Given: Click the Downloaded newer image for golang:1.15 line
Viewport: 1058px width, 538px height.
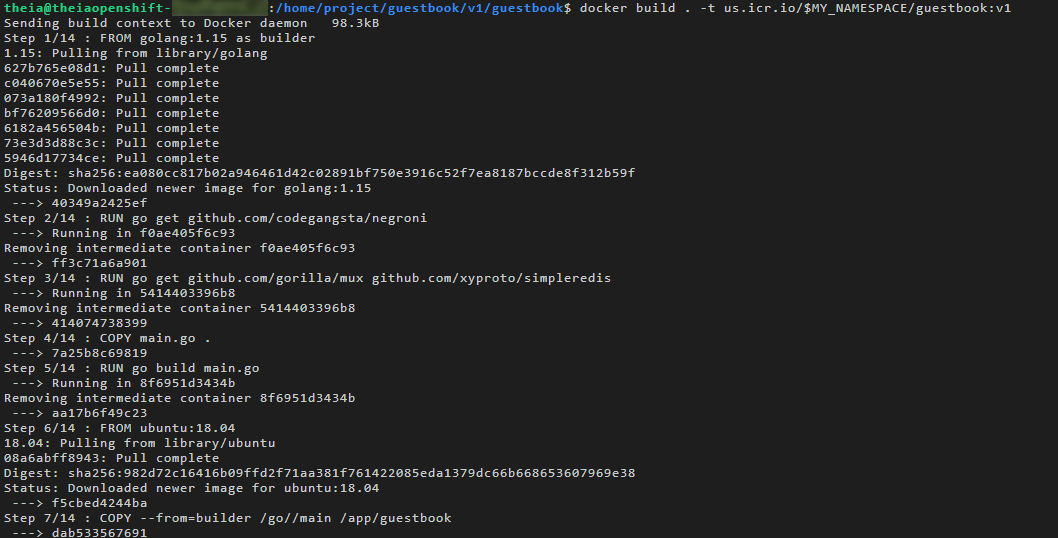Looking at the screenshot, I should 187,188.
